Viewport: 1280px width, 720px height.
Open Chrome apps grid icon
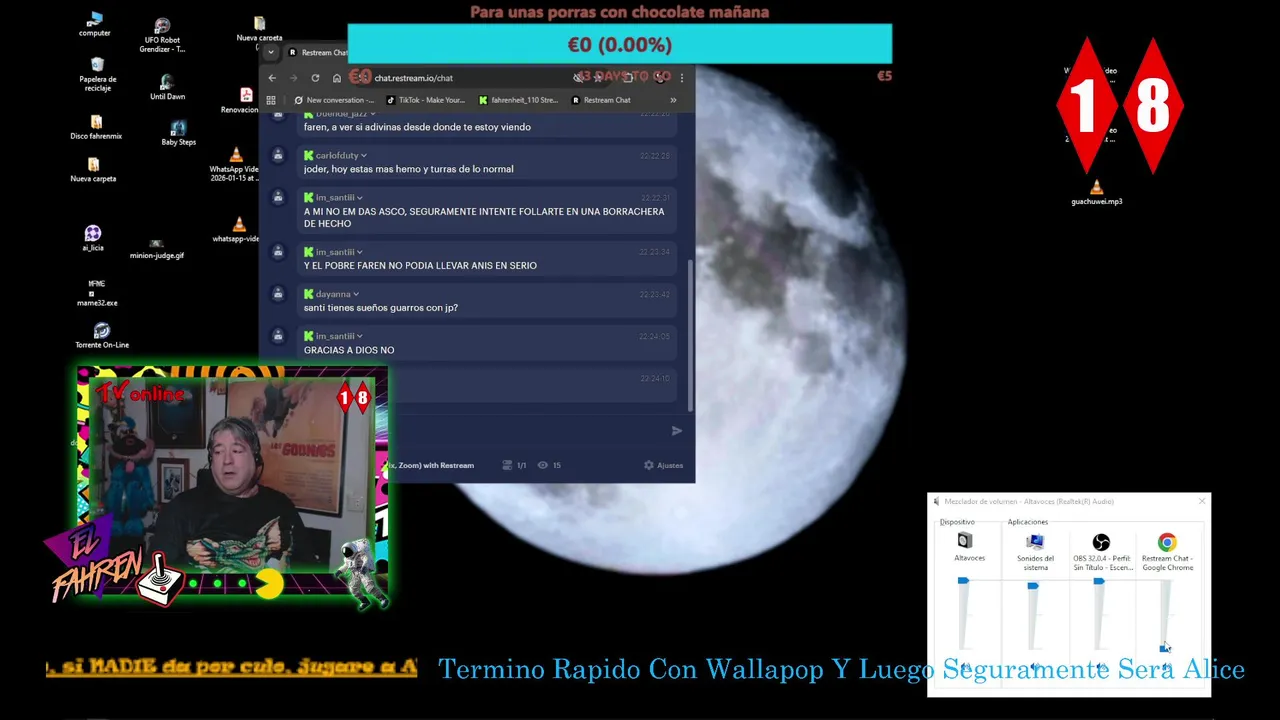point(271,100)
